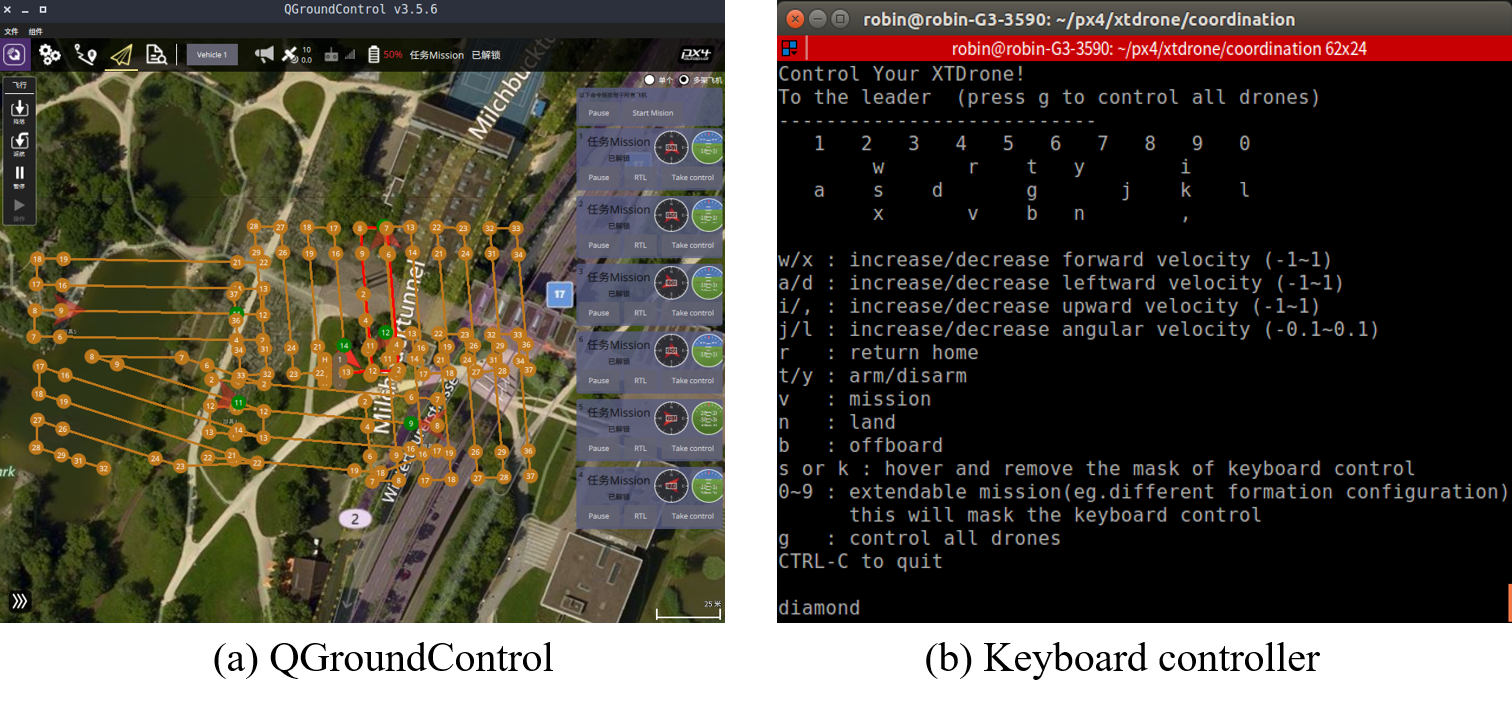
Task: Take control of vehicle 6
Action: [x=693, y=380]
